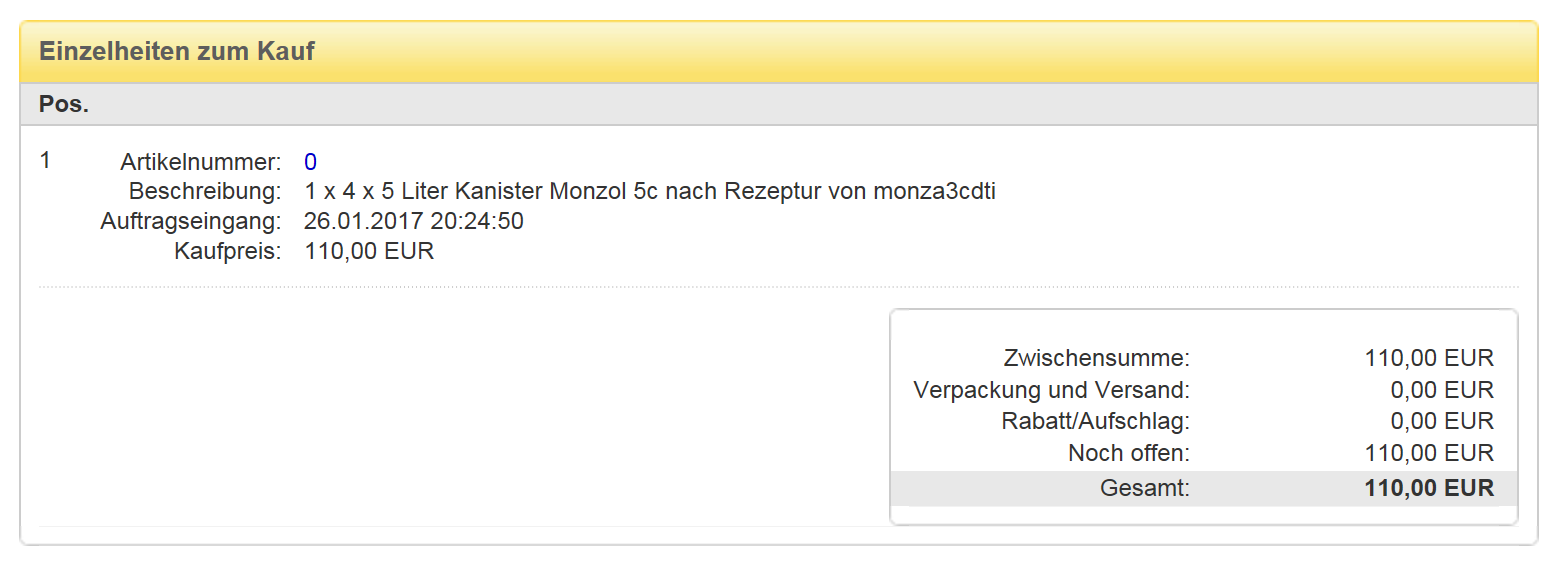
Task: Click the "Kaufpreis:" label
Action: pos(227,251)
